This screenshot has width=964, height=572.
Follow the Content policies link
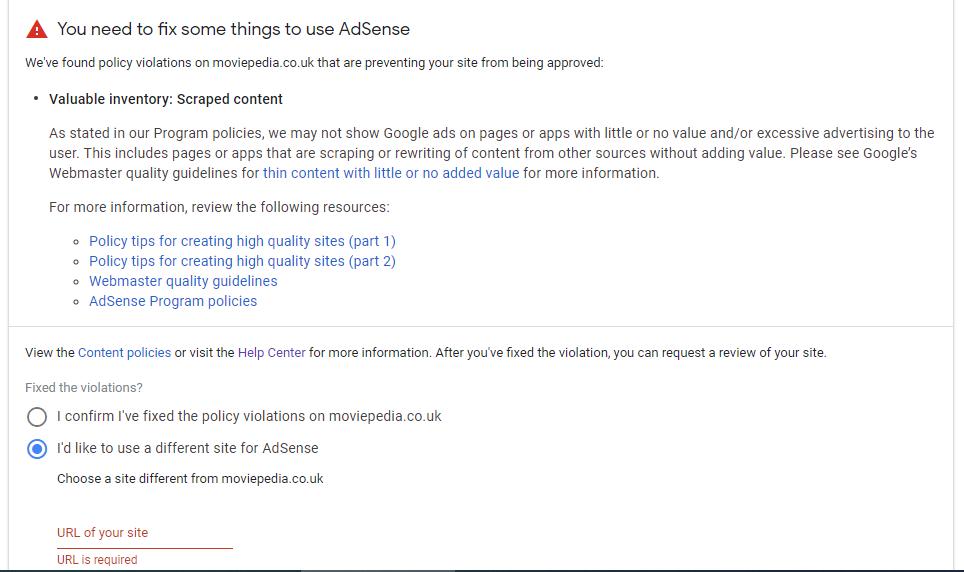click(124, 353)
